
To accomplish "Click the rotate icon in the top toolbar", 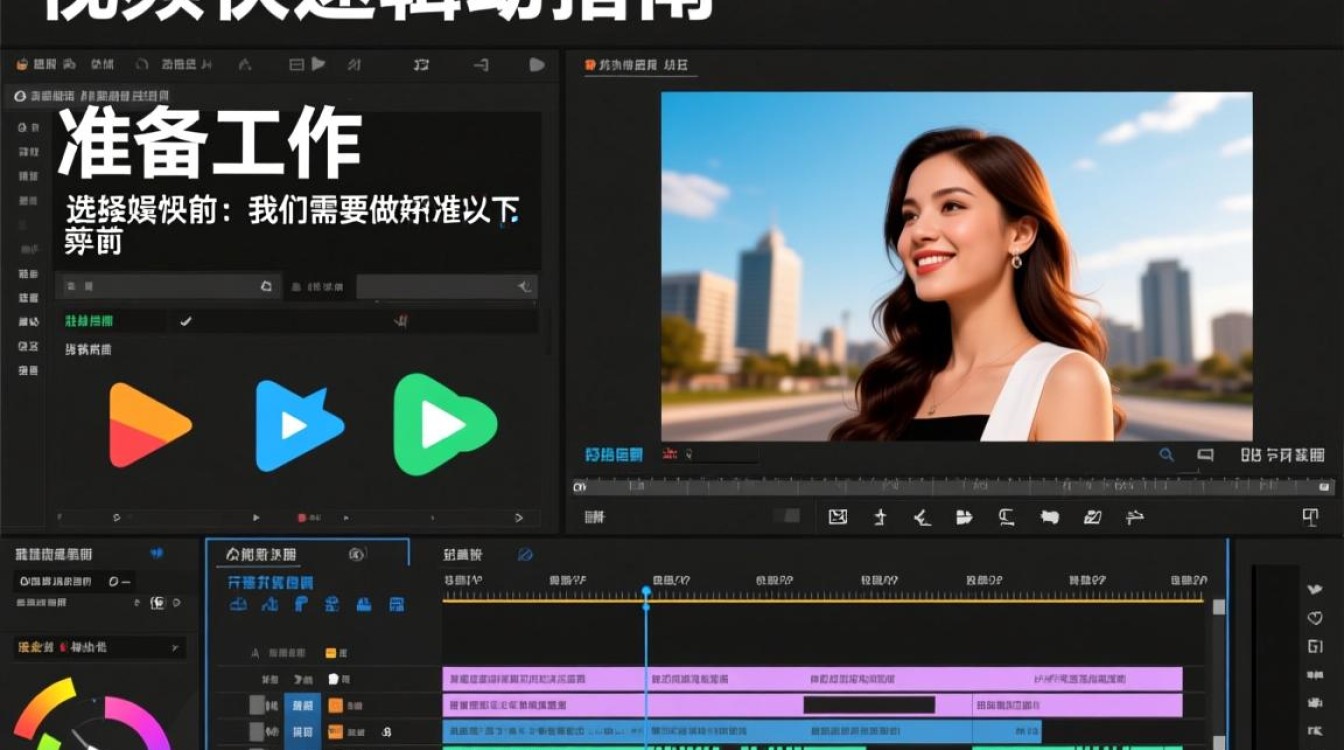I will pyautogui.click(x=141, y=65).
